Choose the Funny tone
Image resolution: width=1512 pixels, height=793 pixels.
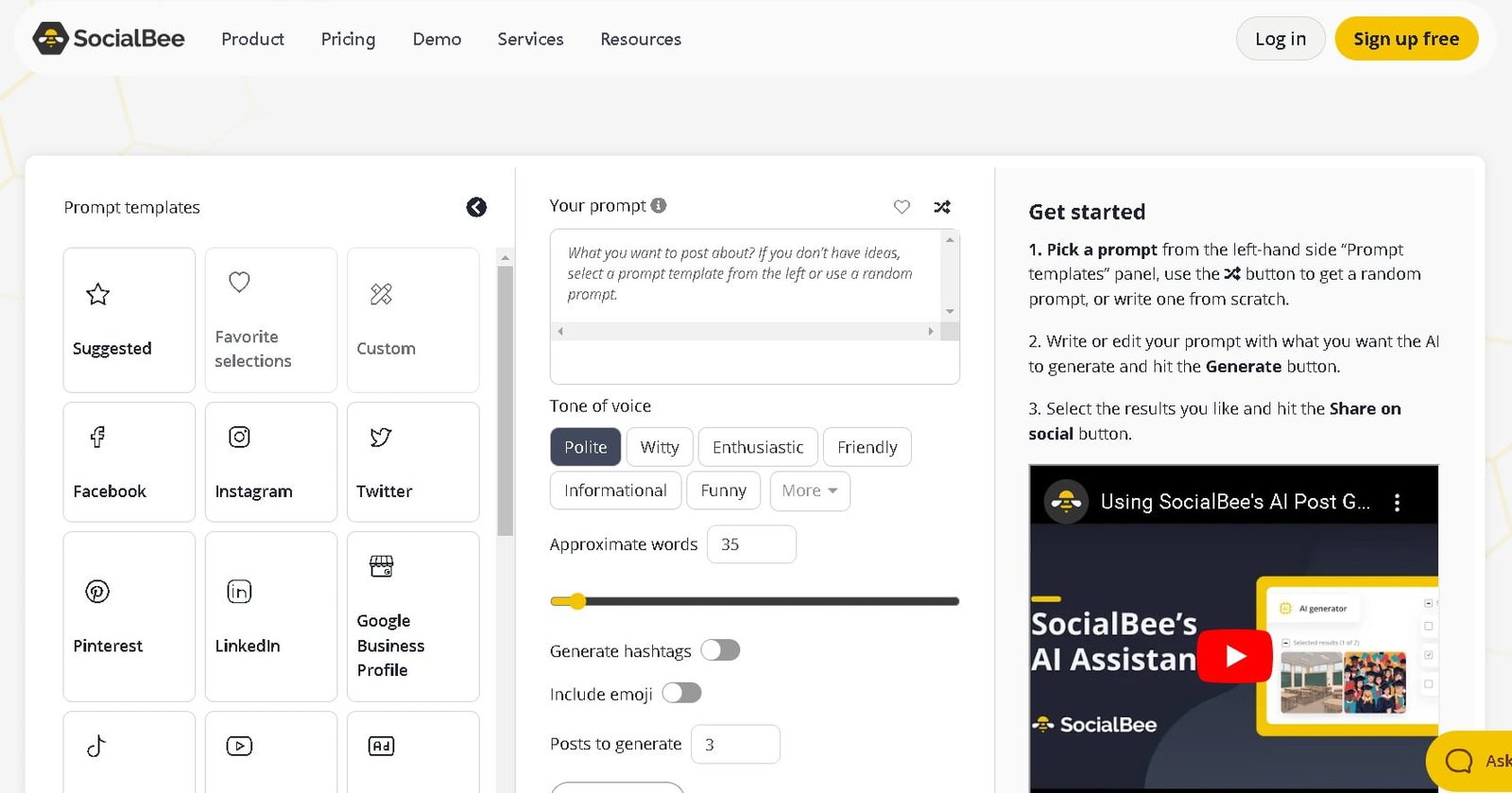coord(723,491)
